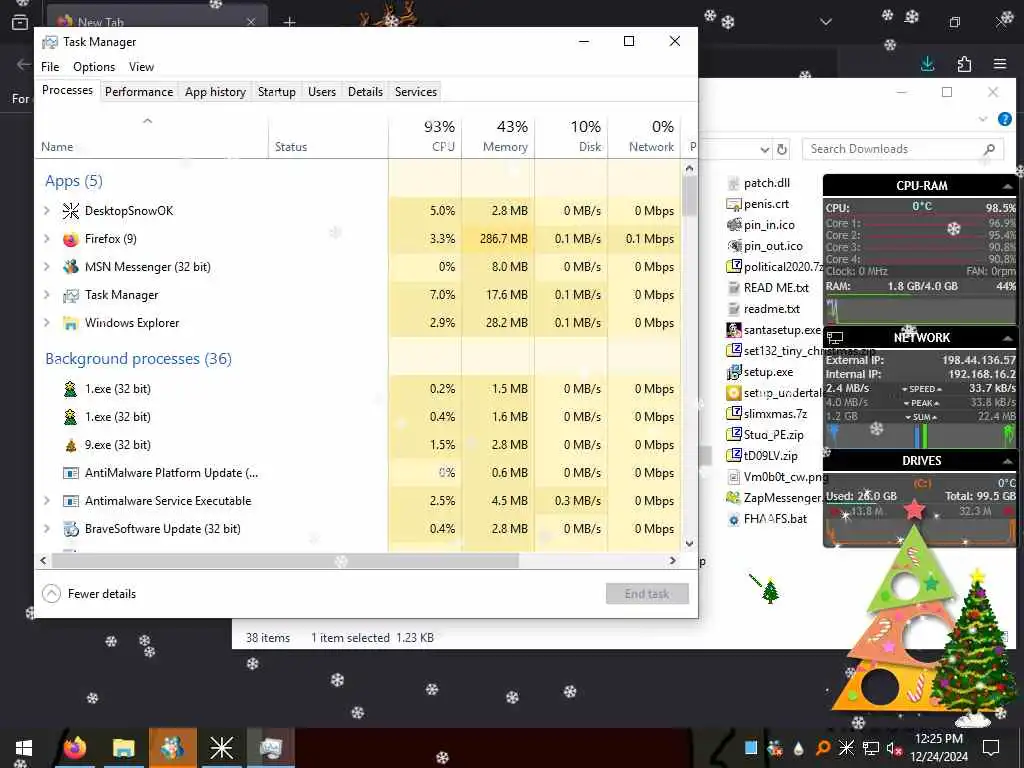Click the Fewer details button
This screenshot has width=1024, height=768.
(89, 594)
